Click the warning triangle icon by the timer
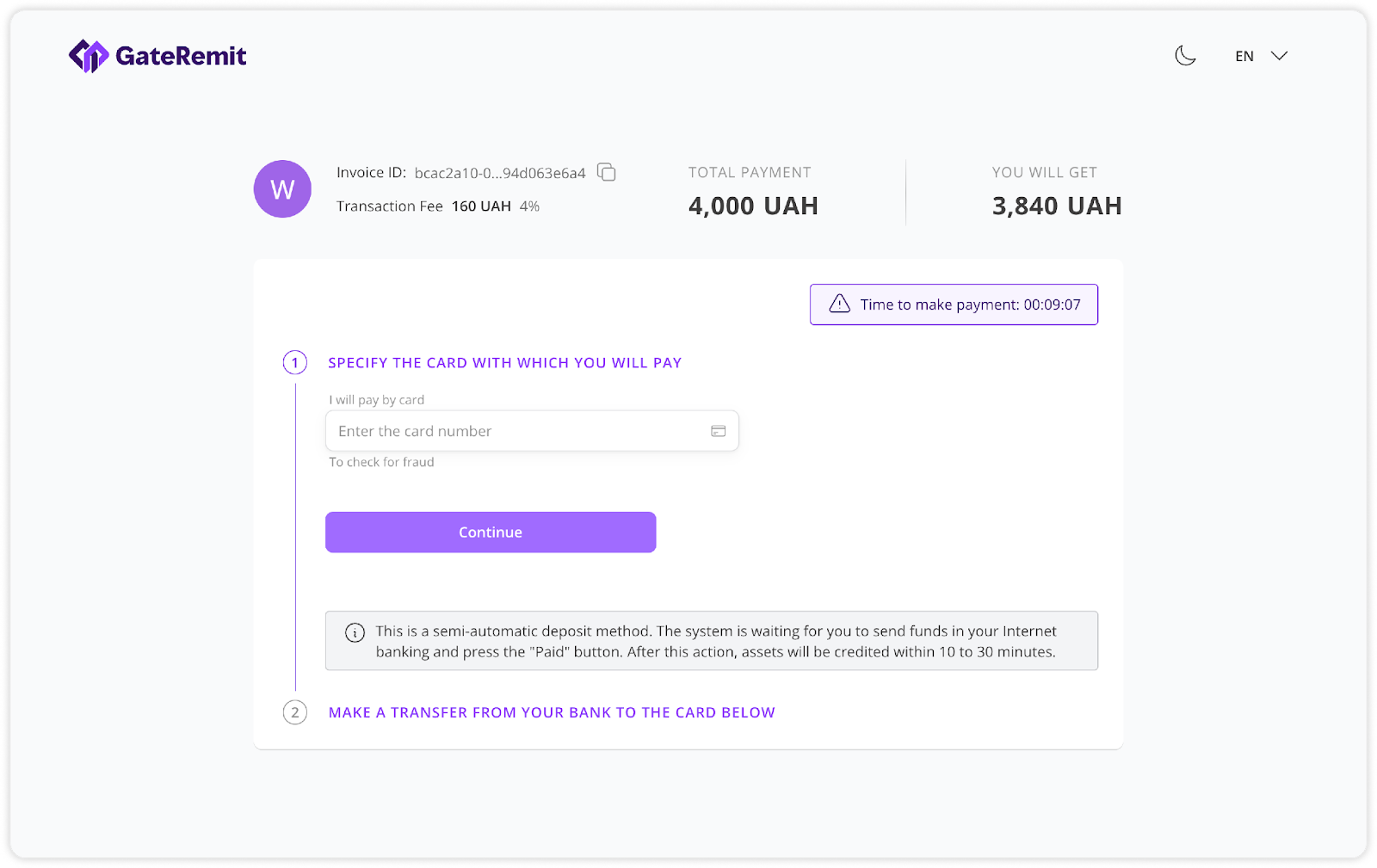 839,304
